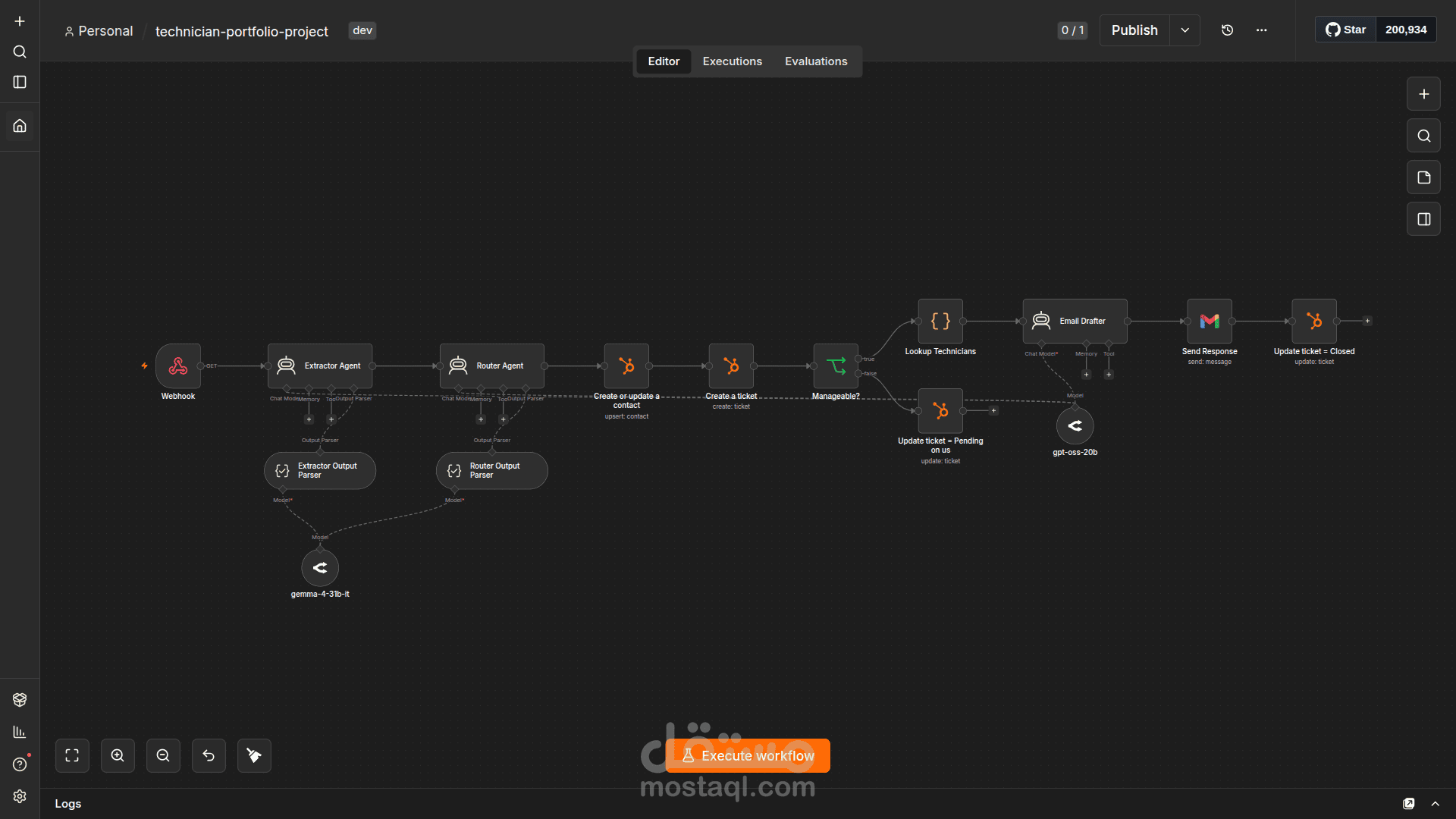Zoom in on the canvas
1456x819 pixels.
tap(118, 756)
